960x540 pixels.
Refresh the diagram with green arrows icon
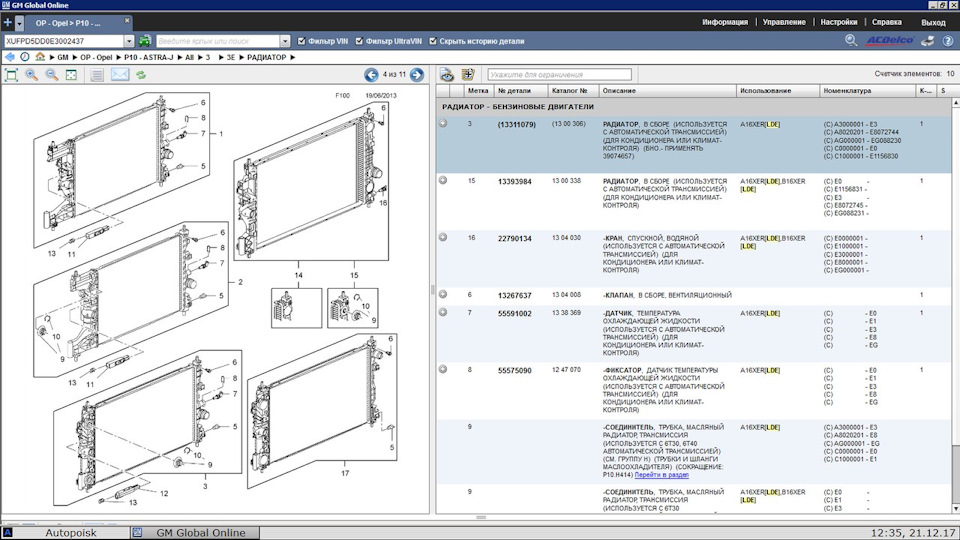[x=141, y=75]
